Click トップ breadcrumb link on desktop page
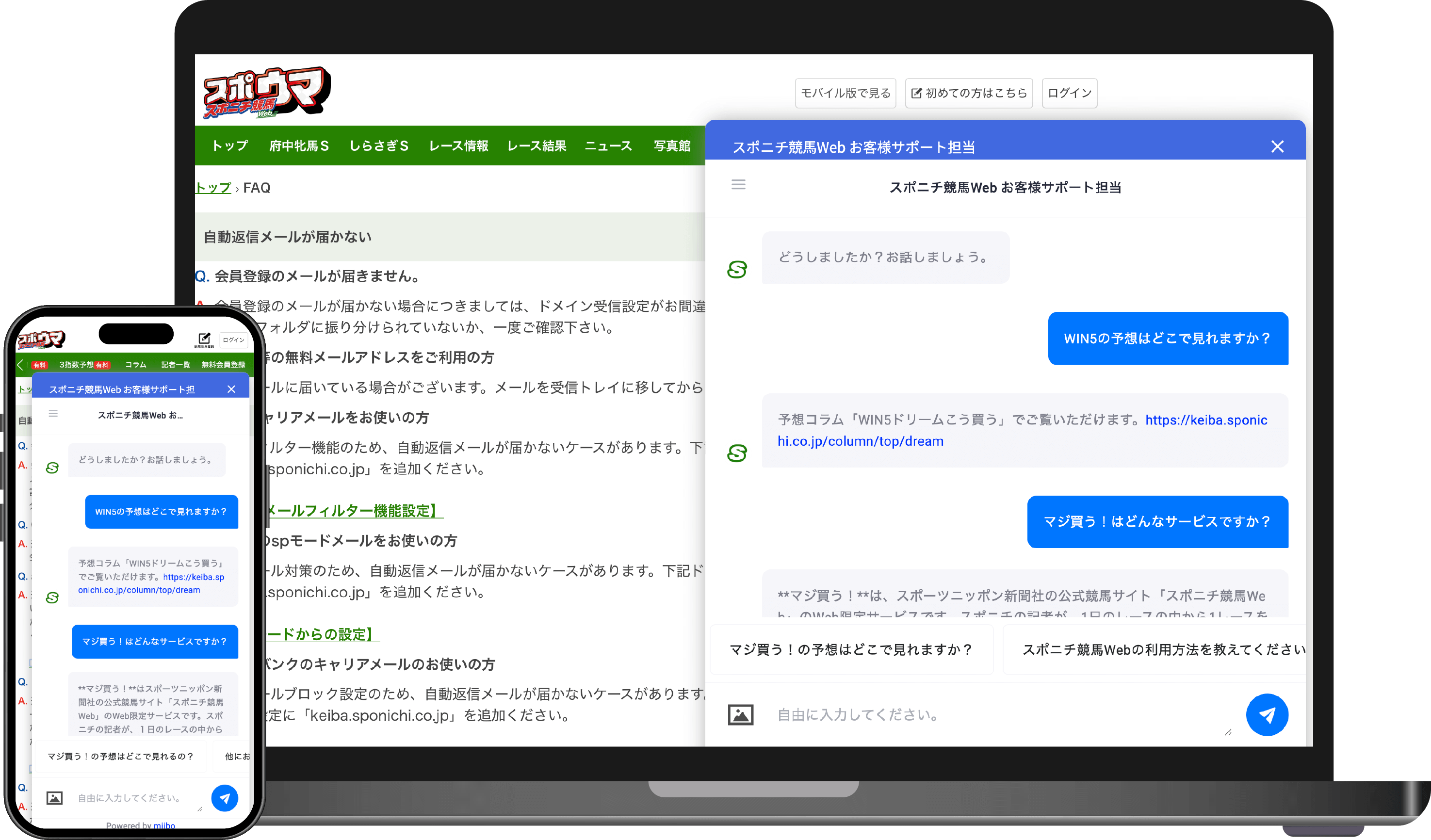This screenshot has width=1431, height=840. click(x=213, y=188)
